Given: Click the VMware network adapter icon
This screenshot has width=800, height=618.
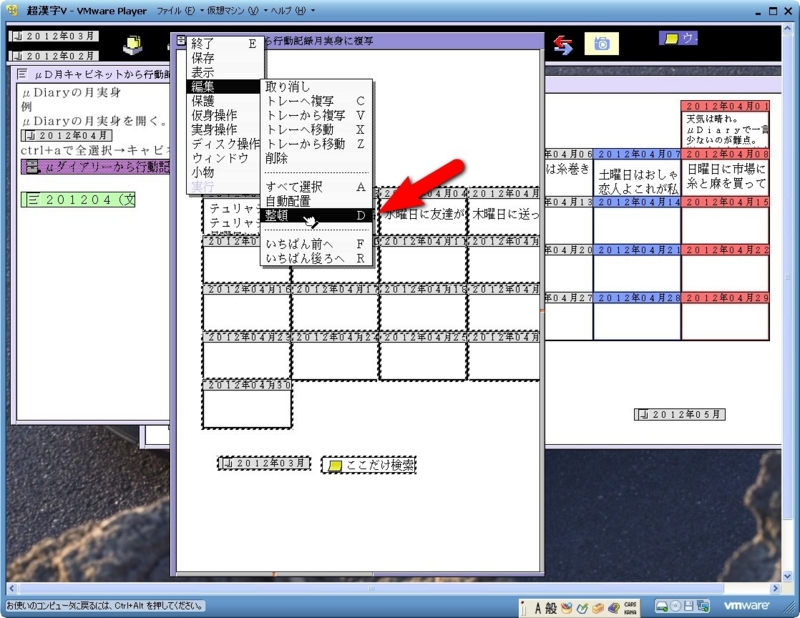Looking at the screenshot, I should pyautogui.click(x=703, y=606).
